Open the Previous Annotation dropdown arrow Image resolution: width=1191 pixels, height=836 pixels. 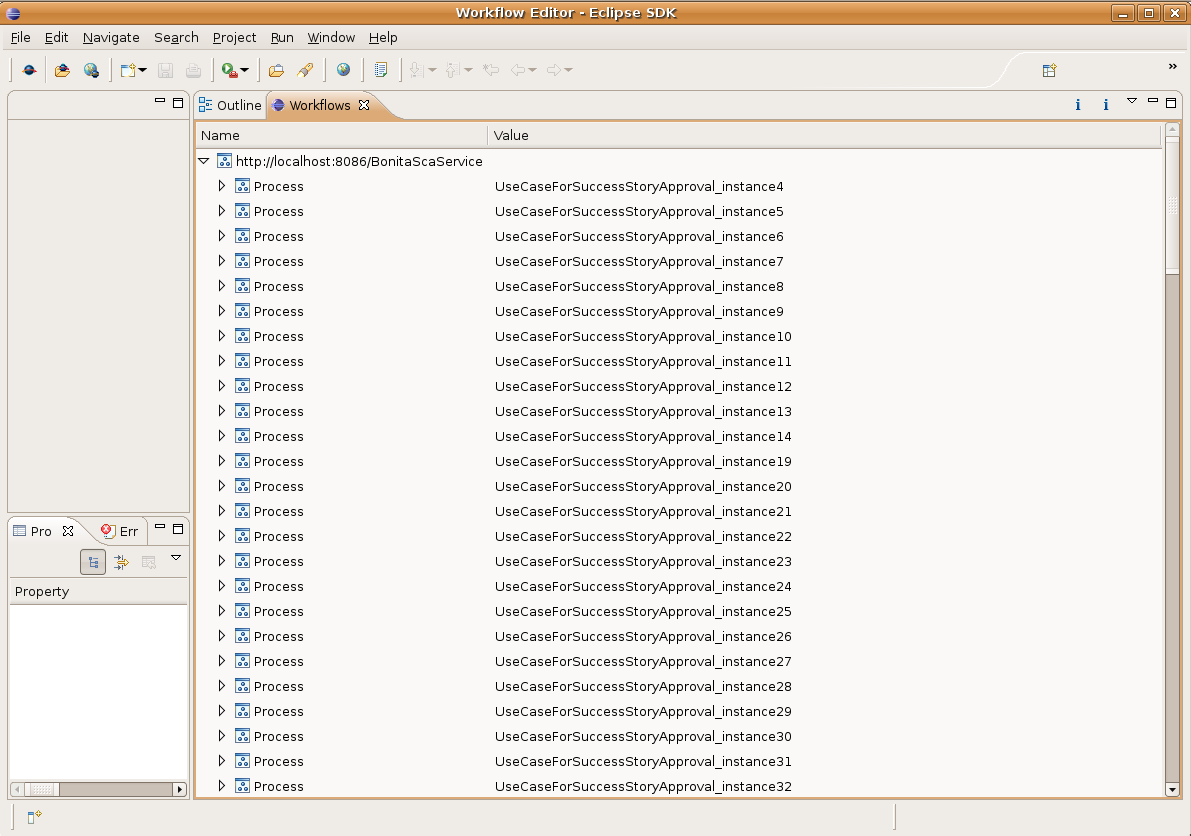click(468, 70)
